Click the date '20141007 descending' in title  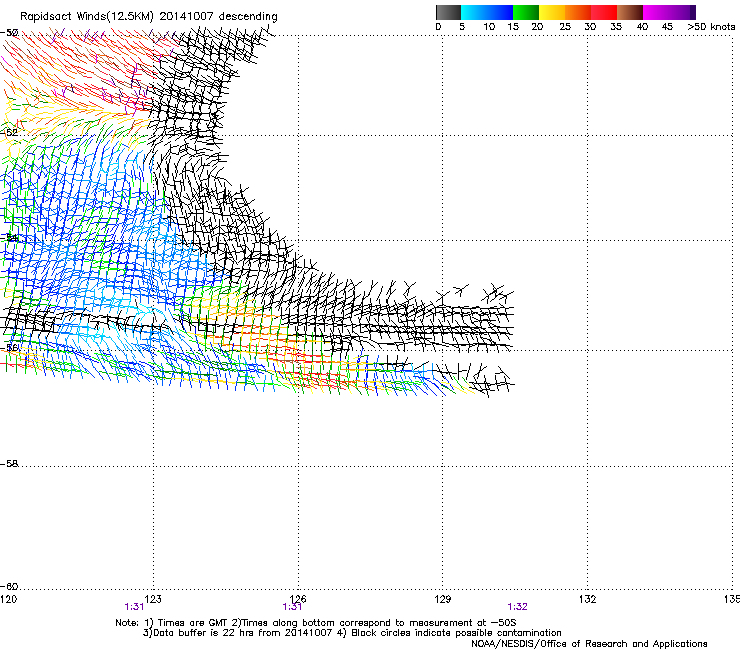pyautogui.click(x=219, y=17)
